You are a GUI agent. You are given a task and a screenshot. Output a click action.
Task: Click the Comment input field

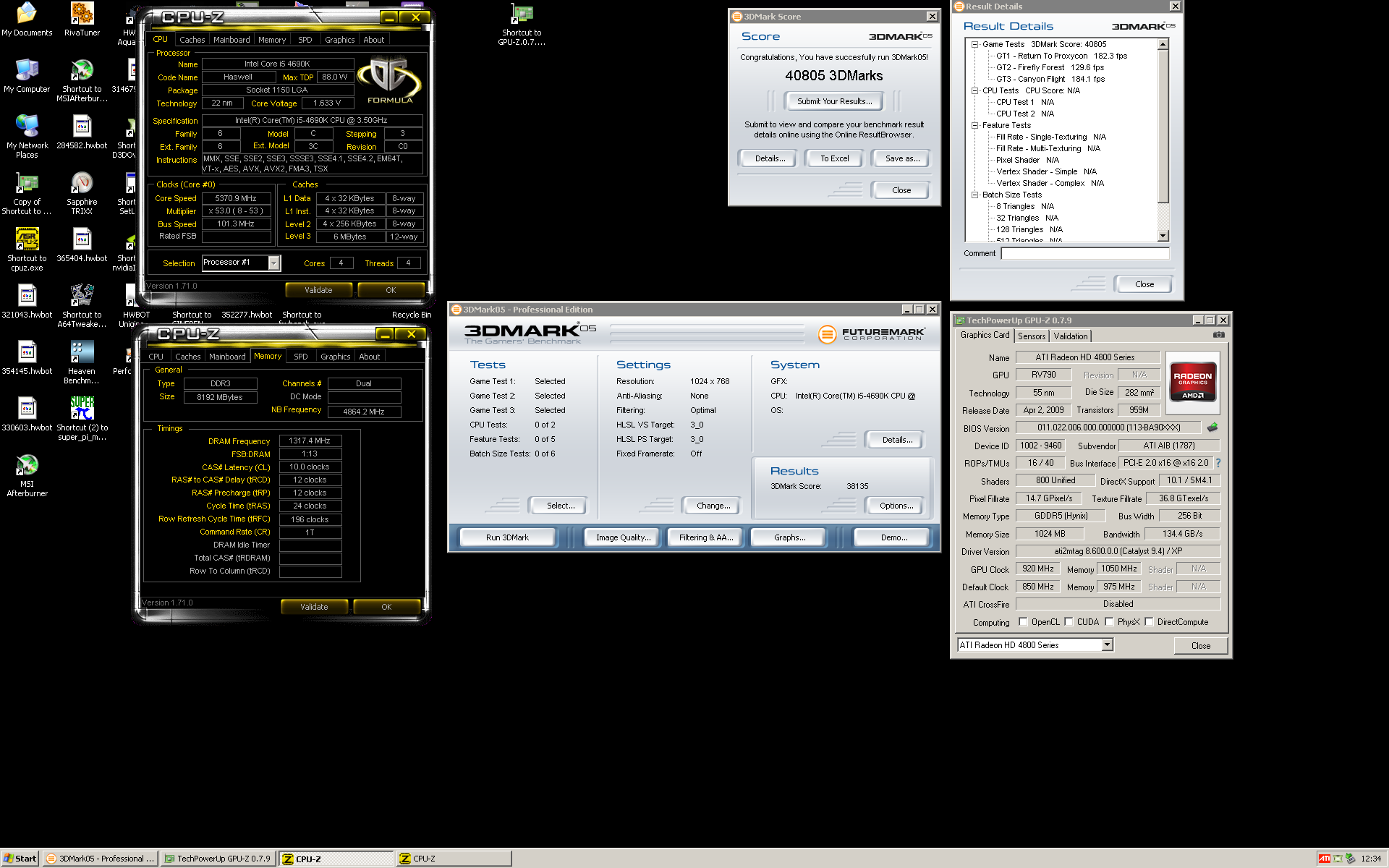(x=1085, y=253)
